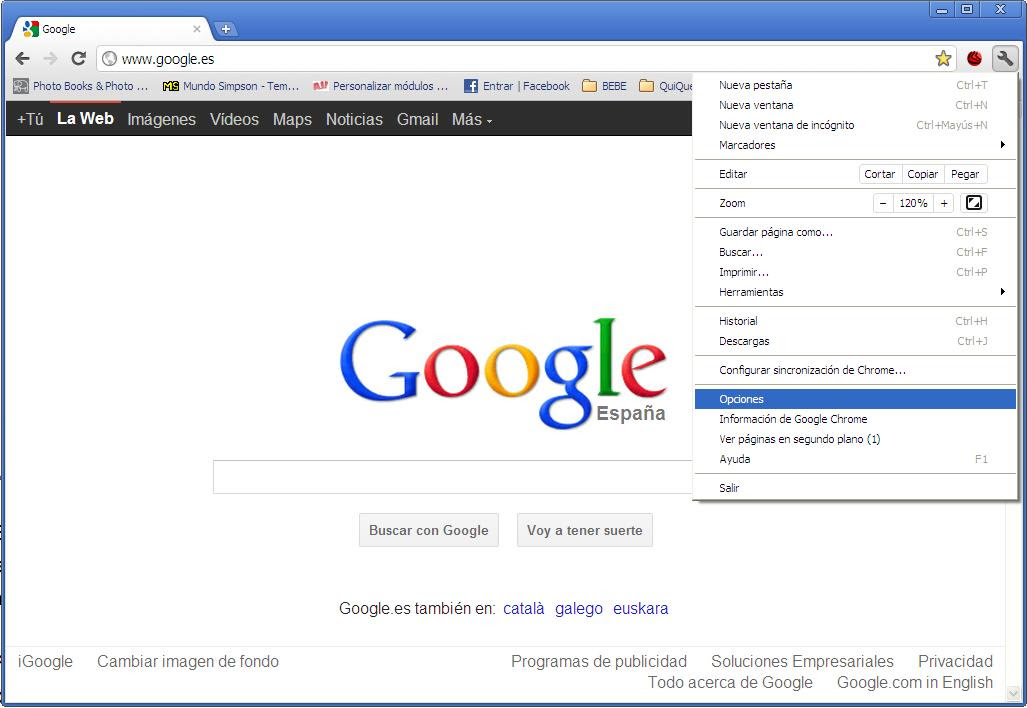Expand the Más dropdown
This screenshot has height=708, width=1027.
tap(472, 119)
